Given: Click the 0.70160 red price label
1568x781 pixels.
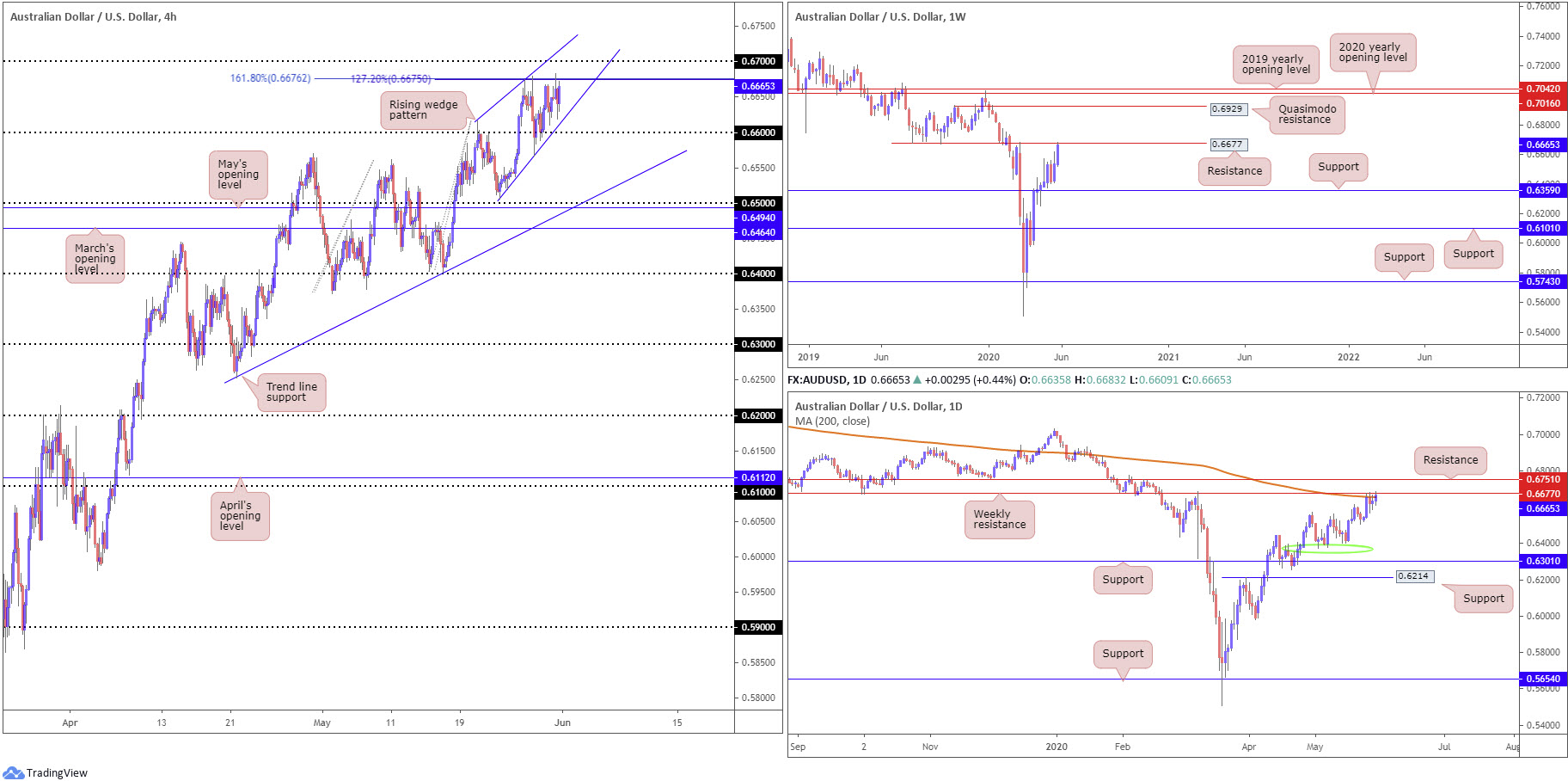Looking at the screenshot, I should pyautogui.click(x=1542, y=103).
